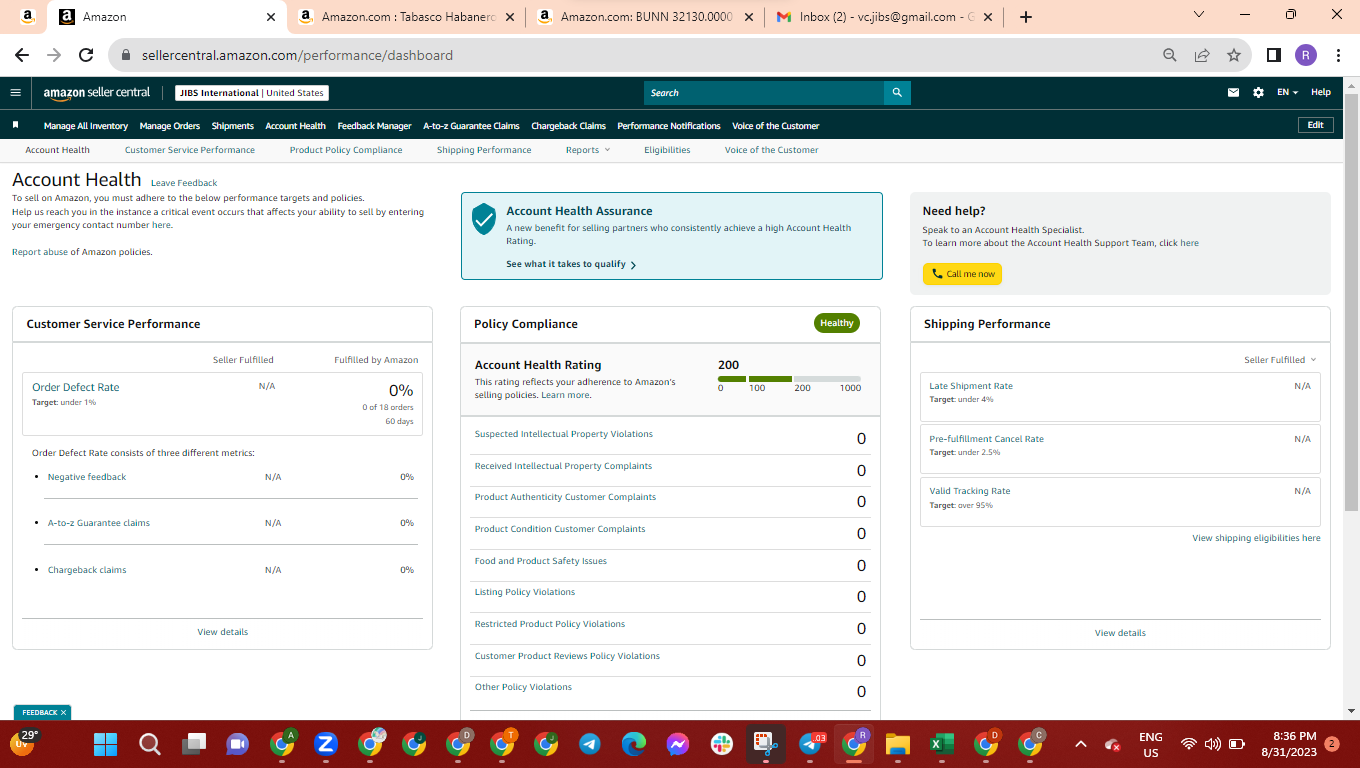Viewport: 1360px width, 768px height.
Task: Click the bookmark flag icon beside Manage All Inventory
Action: 15,125
